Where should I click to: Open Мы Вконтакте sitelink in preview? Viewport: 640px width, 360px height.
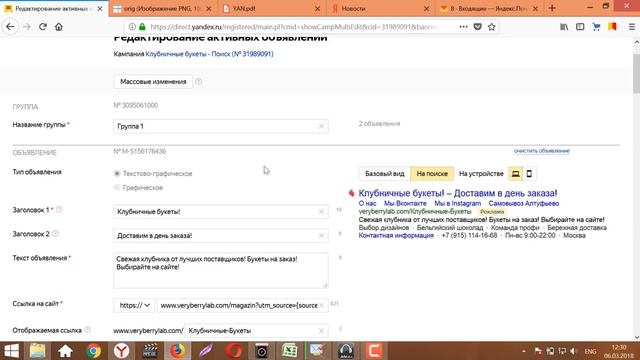pos(405,203)
